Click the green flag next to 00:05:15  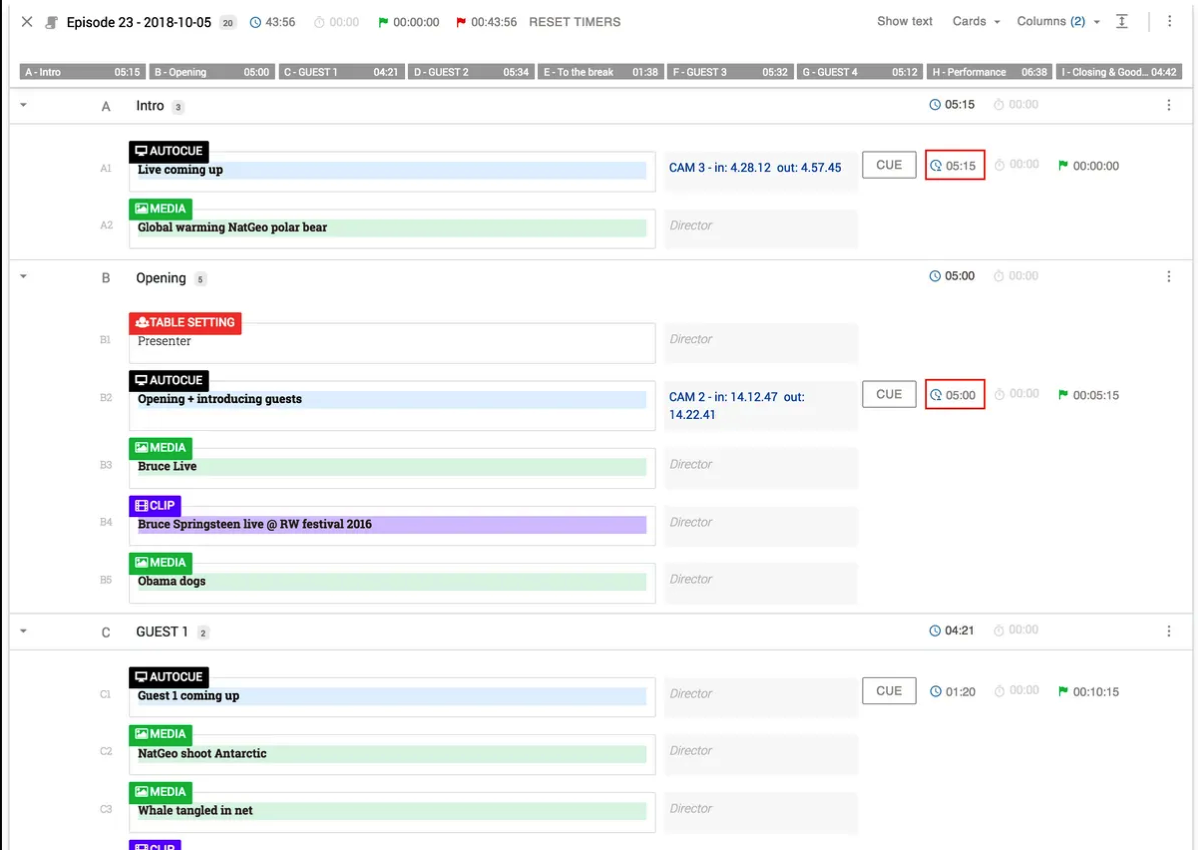[1063, 395]
